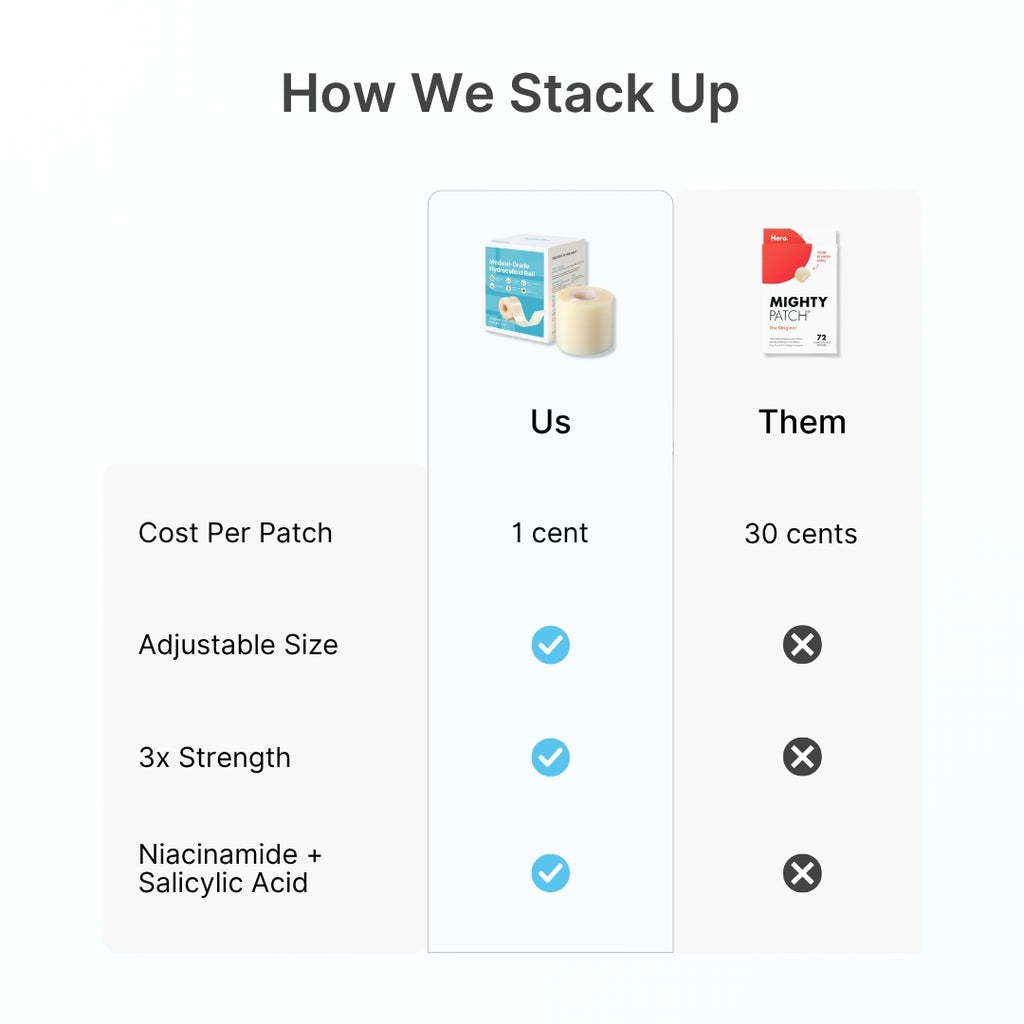Select the "Us" column heading
This screenshot has width=1024, height=1024.
click(x=550, y=422)
